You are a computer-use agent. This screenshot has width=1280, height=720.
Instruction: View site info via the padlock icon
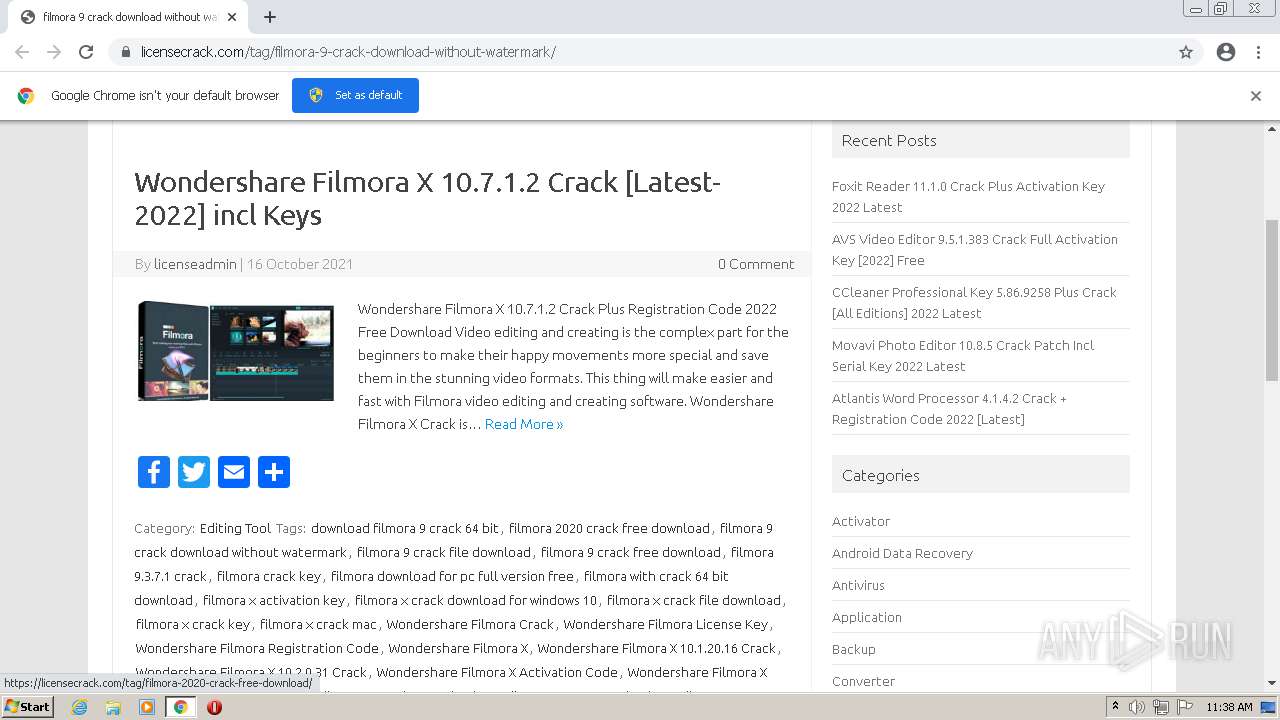[x=126, y=52]
